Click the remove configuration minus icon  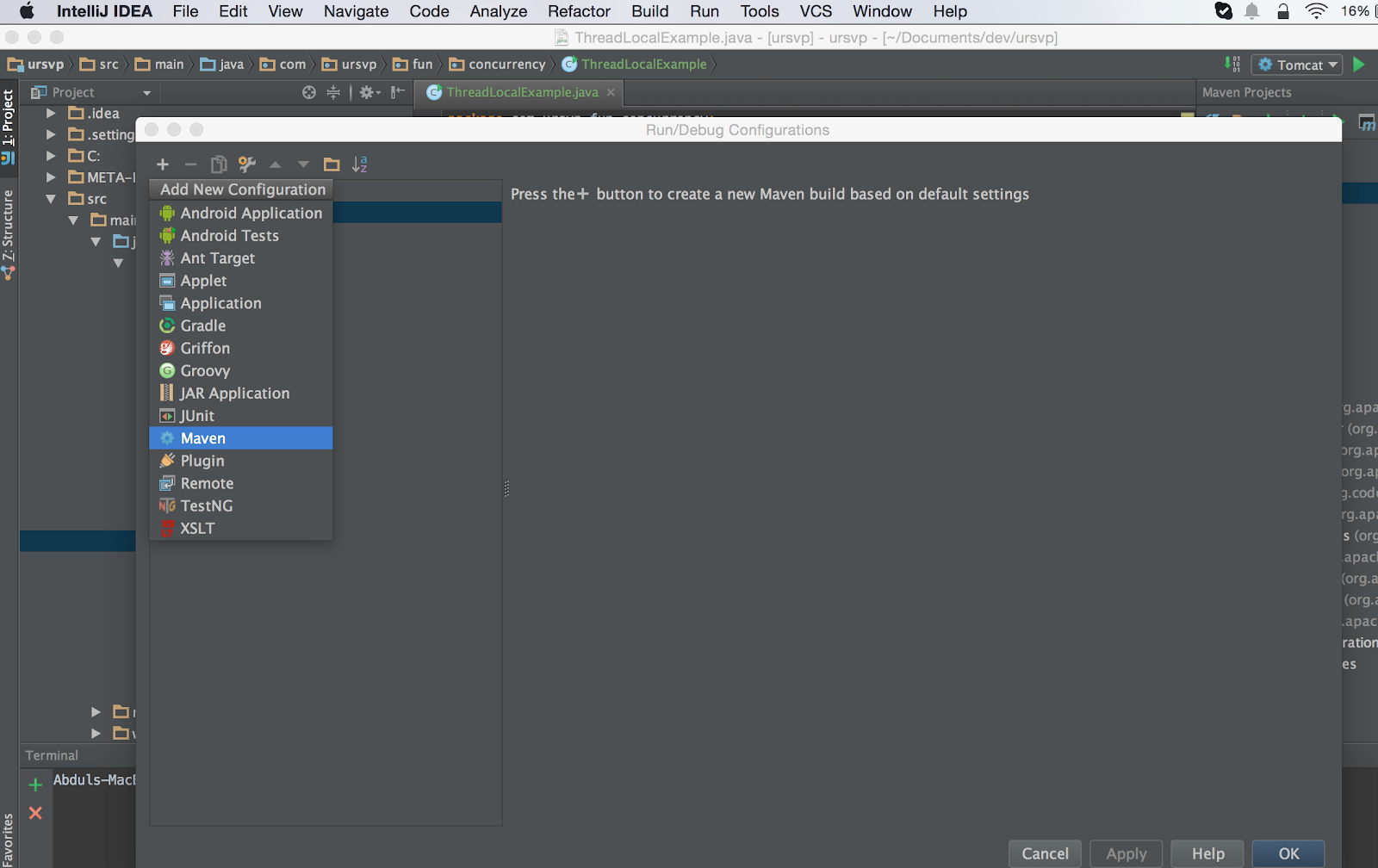[x=191, y=164]
